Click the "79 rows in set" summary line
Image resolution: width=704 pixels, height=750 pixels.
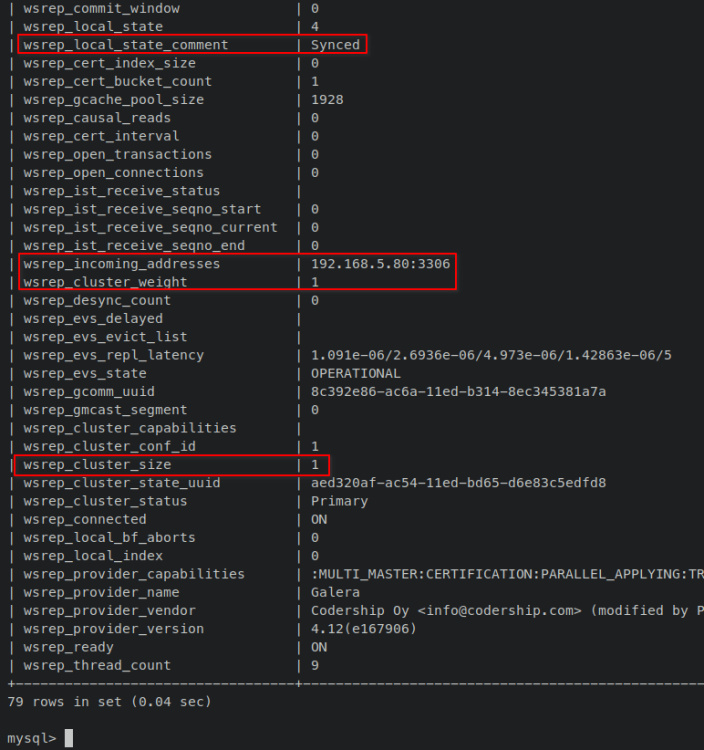click(x=109, y=702)
